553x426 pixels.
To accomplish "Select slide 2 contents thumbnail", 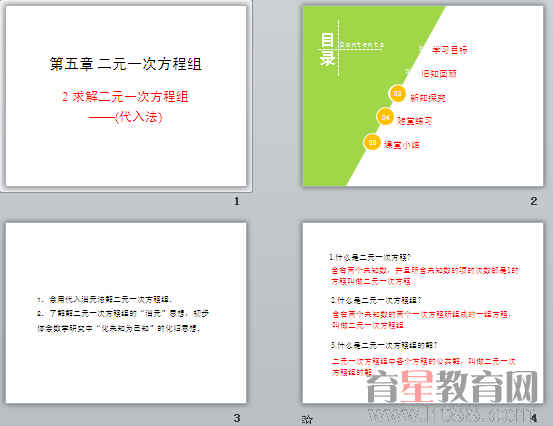I will [x=423, y=96].
